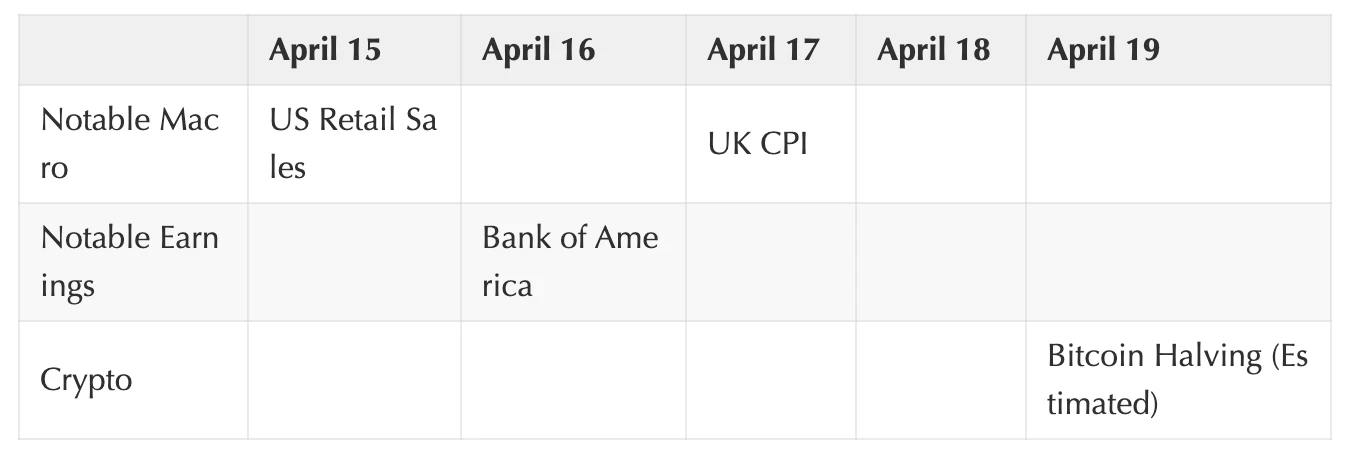Select the UK CPI cell
Screen dimensions: 1347x450
(757, 144)
